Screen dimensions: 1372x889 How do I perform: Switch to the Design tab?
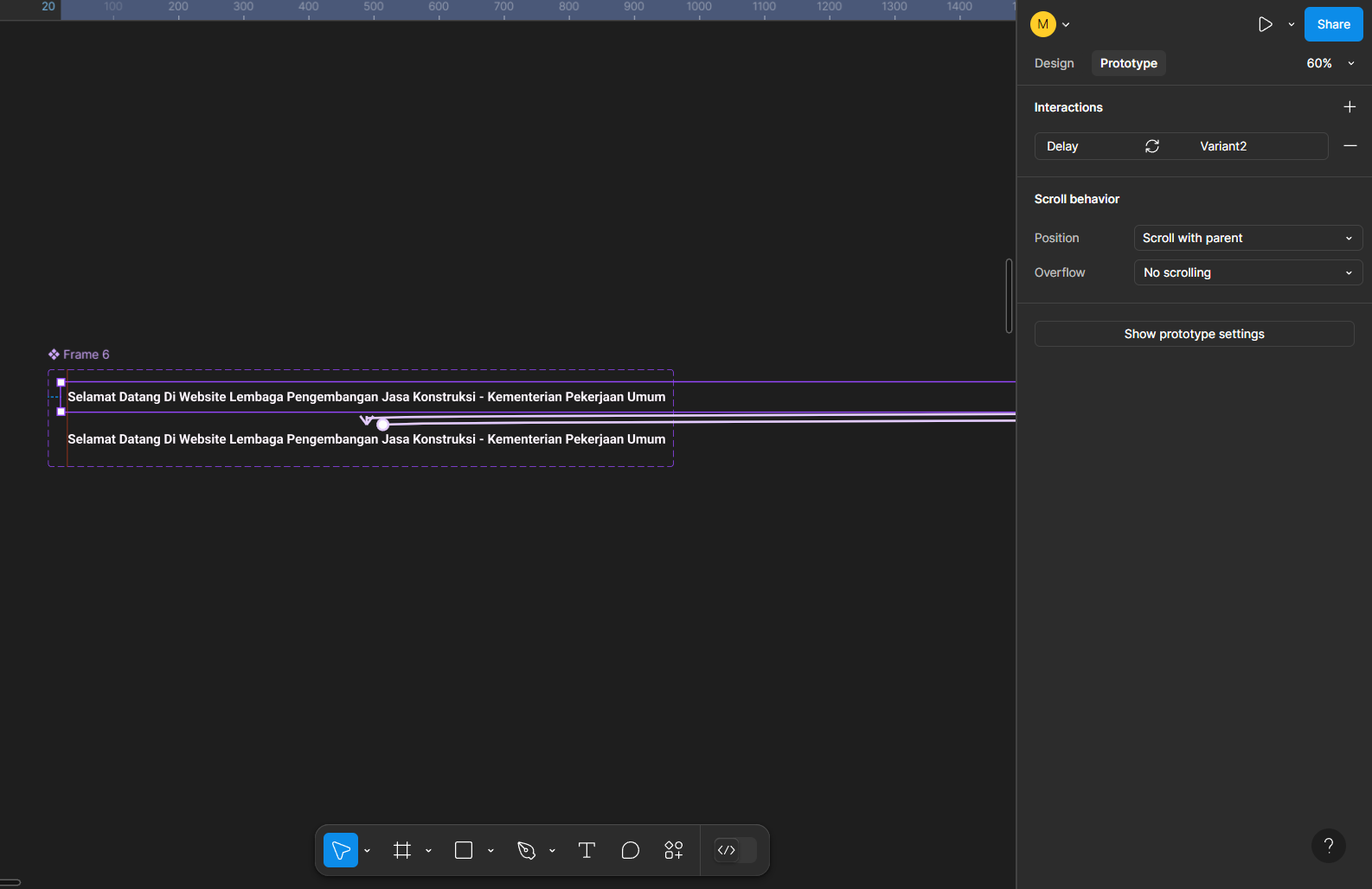[x=1054, y=63]
